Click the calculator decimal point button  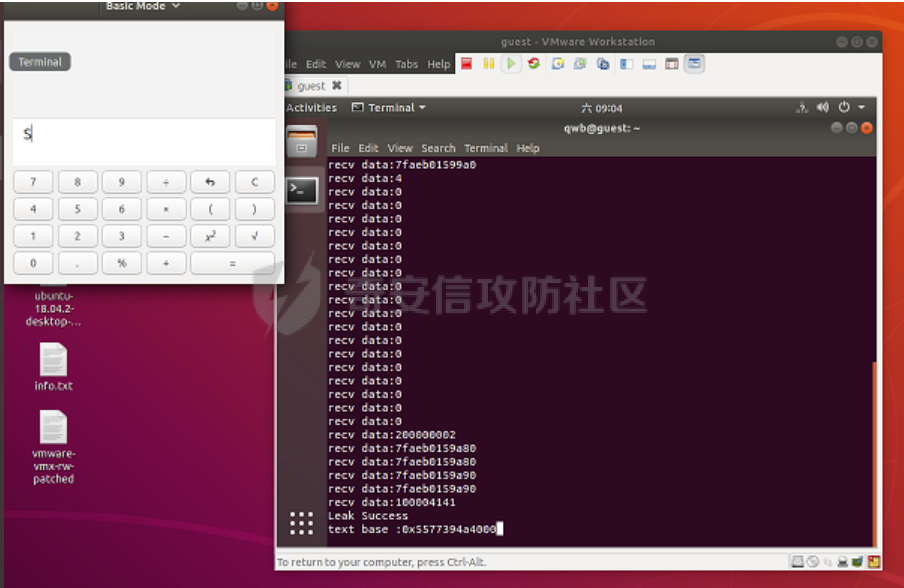coord(77,263)
